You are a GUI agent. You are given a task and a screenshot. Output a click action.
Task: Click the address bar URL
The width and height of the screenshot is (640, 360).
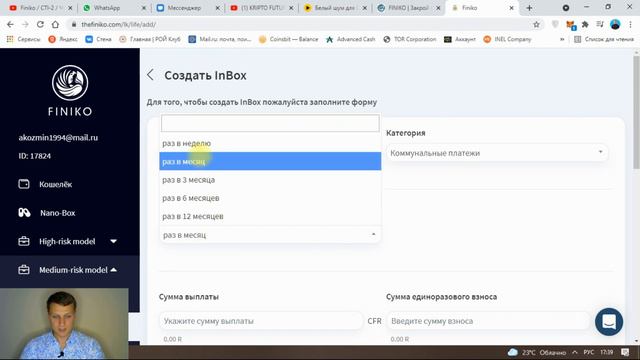pyautogui.click(x=118, y=24)
